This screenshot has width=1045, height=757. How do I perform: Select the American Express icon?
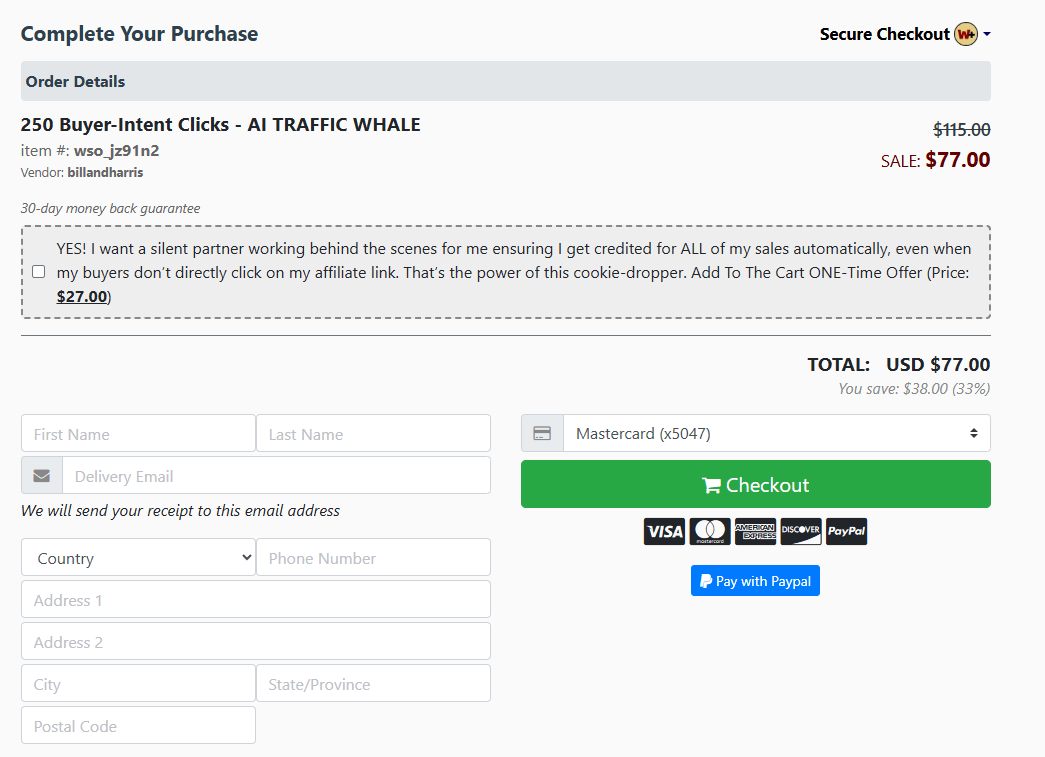pos(755,531)
